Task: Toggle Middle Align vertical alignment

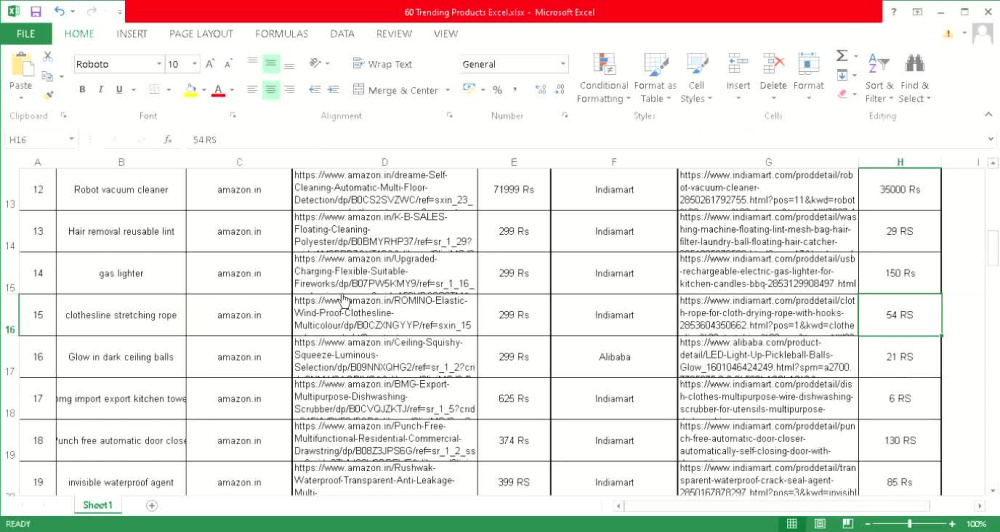Action: pos(270,64)
